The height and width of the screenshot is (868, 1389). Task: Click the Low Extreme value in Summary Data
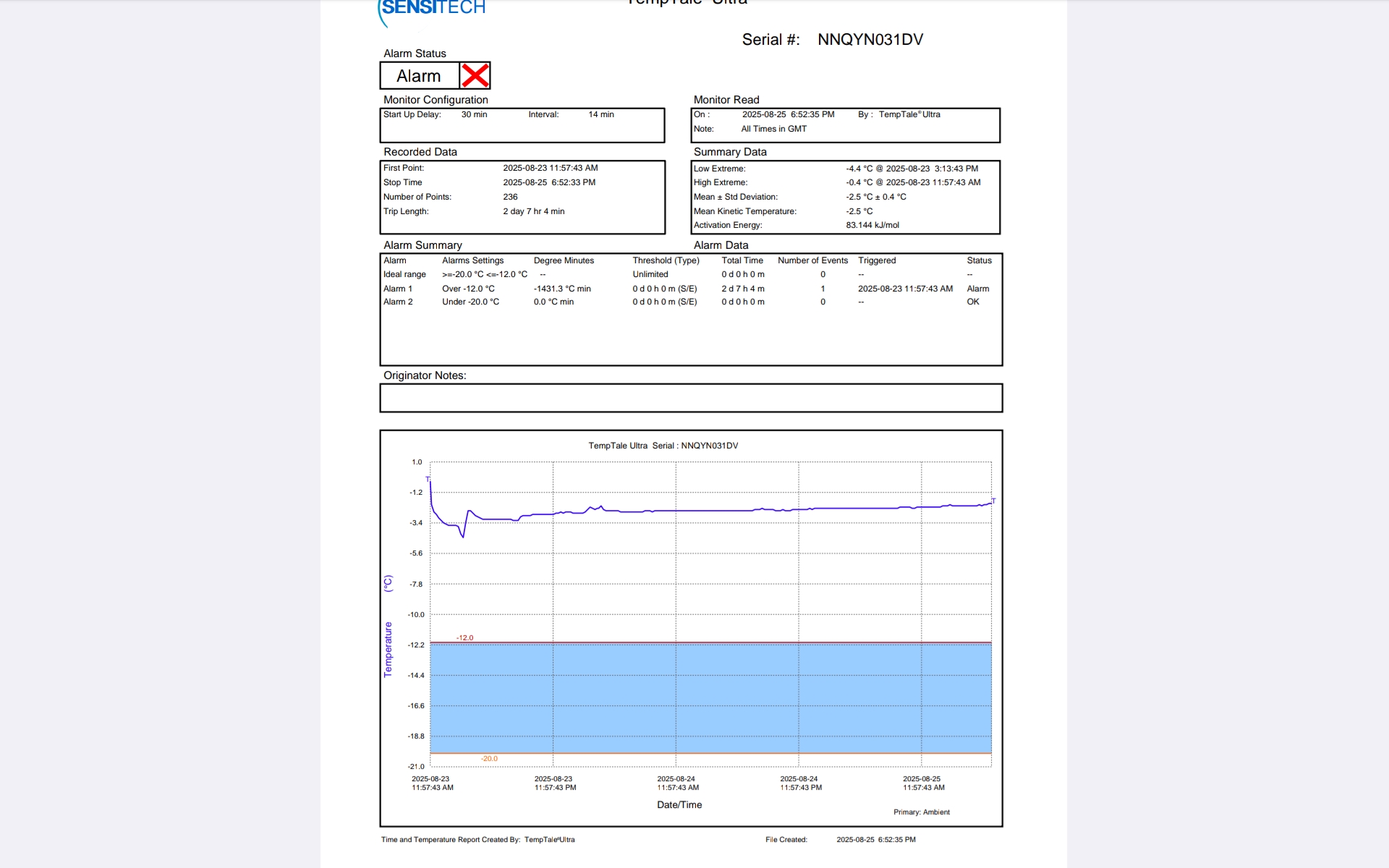pyautogui.click(x=912, y=169)
